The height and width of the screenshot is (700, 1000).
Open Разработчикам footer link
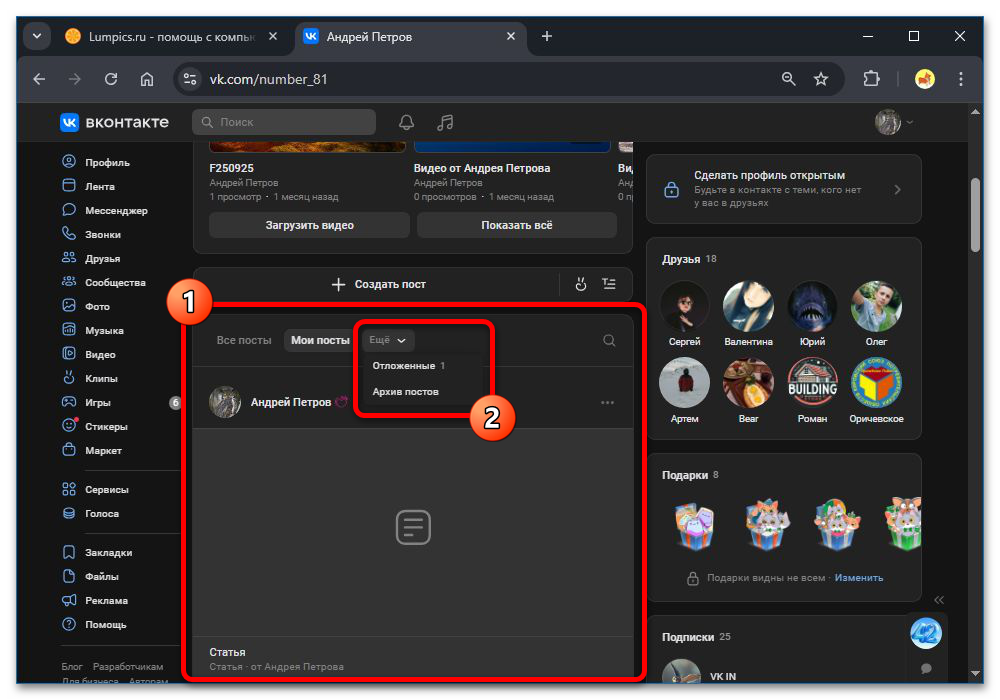pos(128,666)
